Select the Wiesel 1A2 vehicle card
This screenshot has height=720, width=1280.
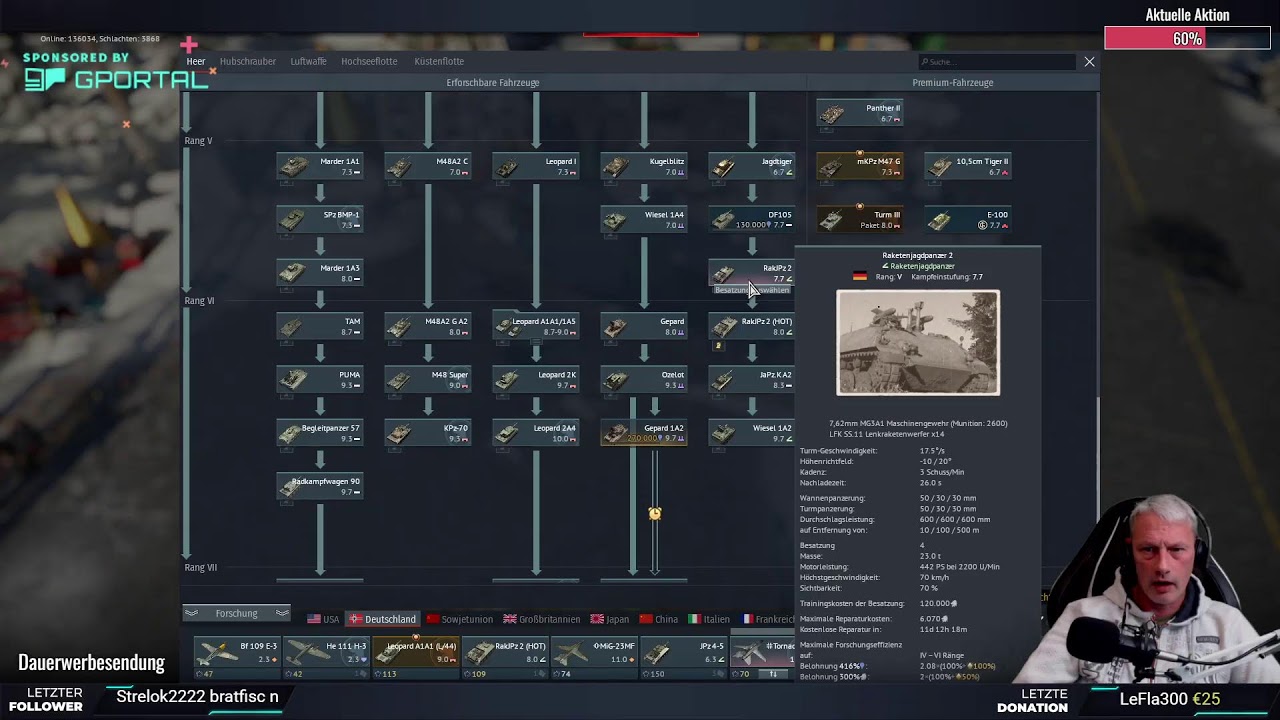(752, 433)
